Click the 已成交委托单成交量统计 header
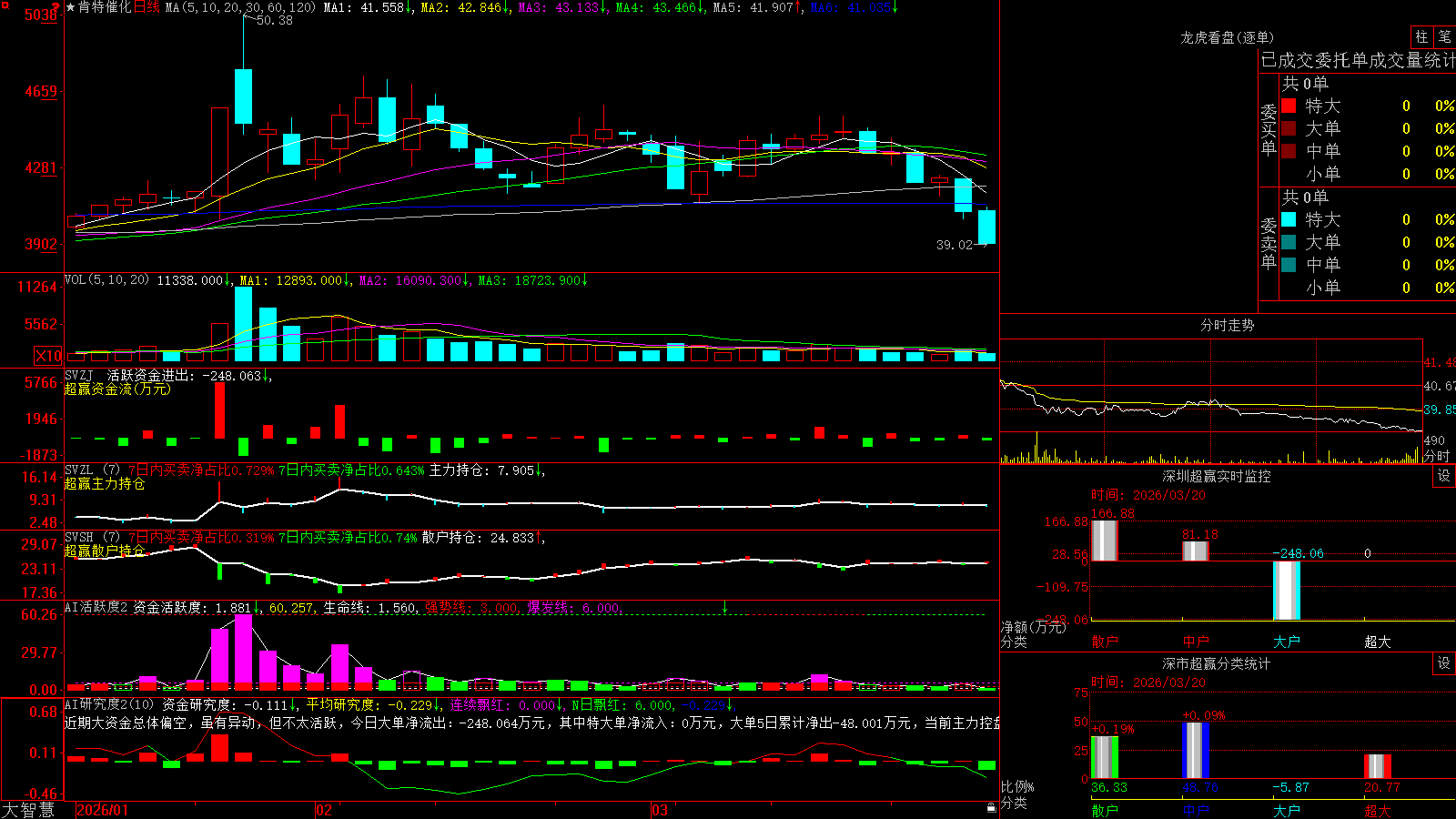Screen dimensions: 1456x819 pyautogui.click(x=1358, y=60)
